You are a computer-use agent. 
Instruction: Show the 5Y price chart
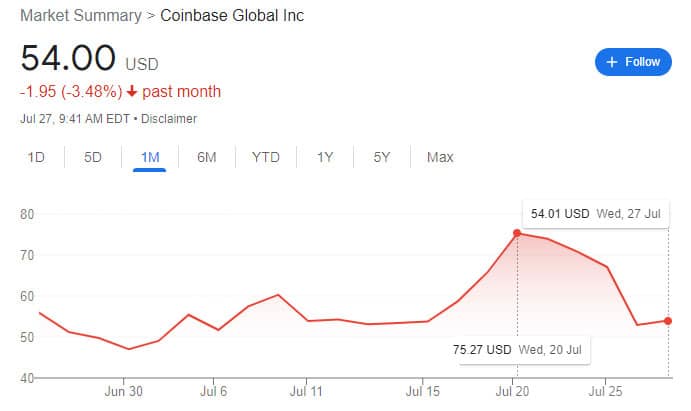382,157
